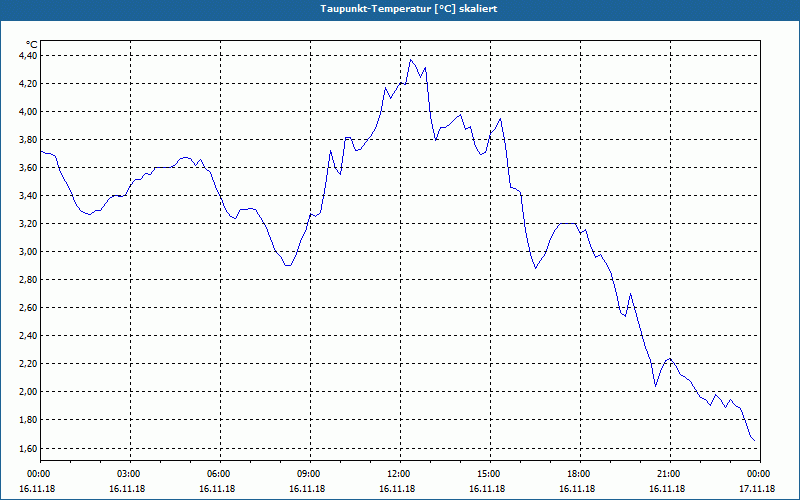The image size is (800, 500).
Task: Click the 2,60 y-axis label
Action: point(28,308)
